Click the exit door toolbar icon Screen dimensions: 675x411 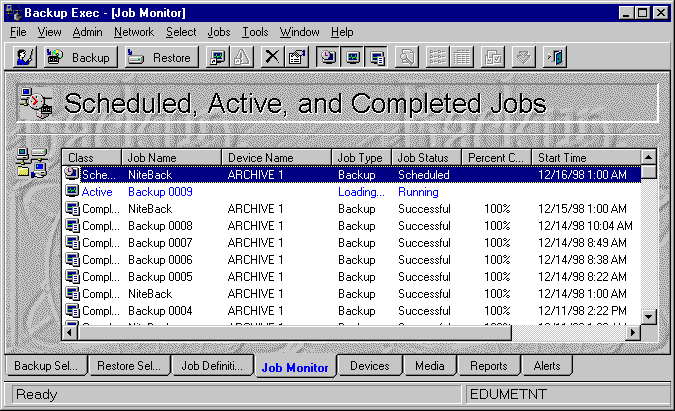(555, 57)
